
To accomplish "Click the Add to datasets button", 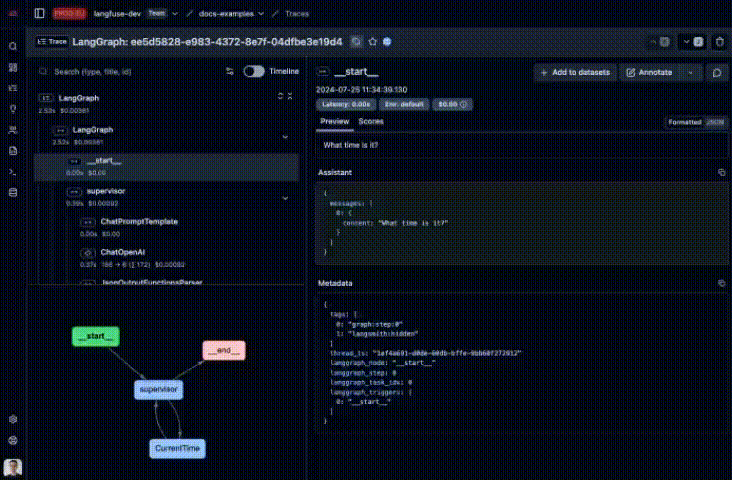I will point(574,73).
